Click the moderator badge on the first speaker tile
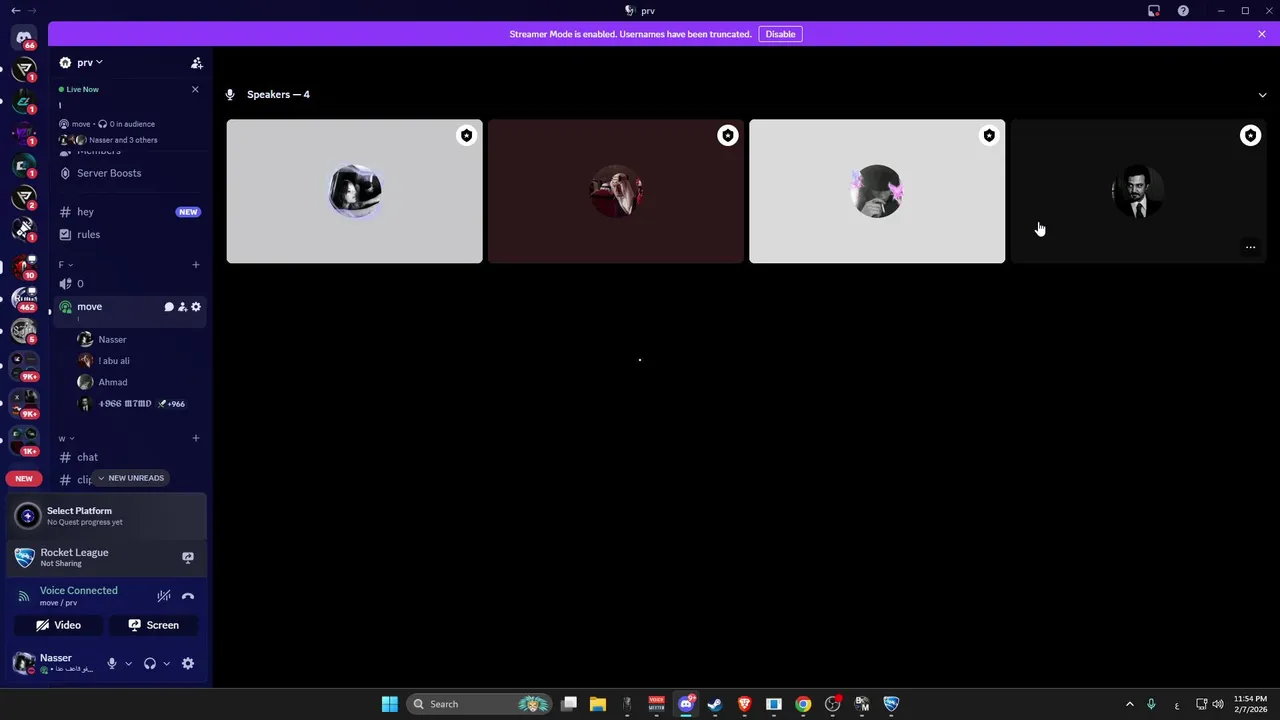Viewport: 1280px width, 720px height. (x=466, y=136)
